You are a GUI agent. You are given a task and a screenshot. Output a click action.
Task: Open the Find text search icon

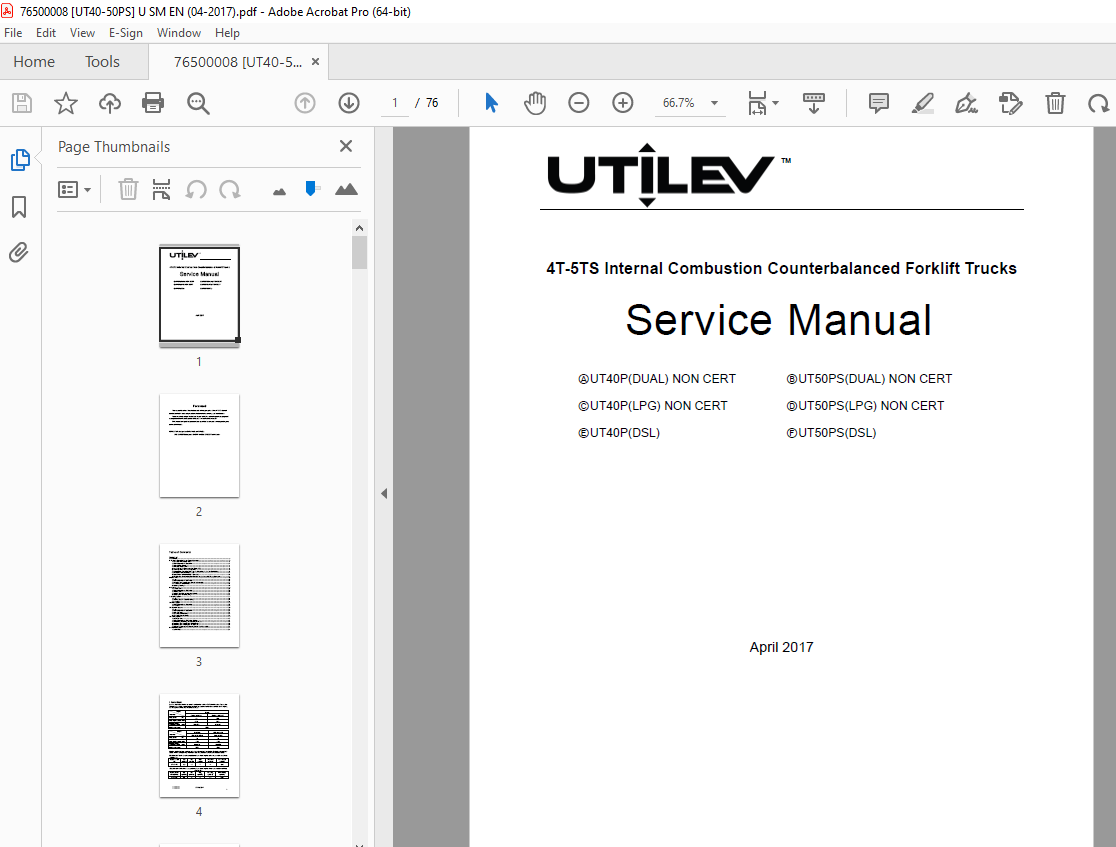pyautogui.click(x=198, y=103)
